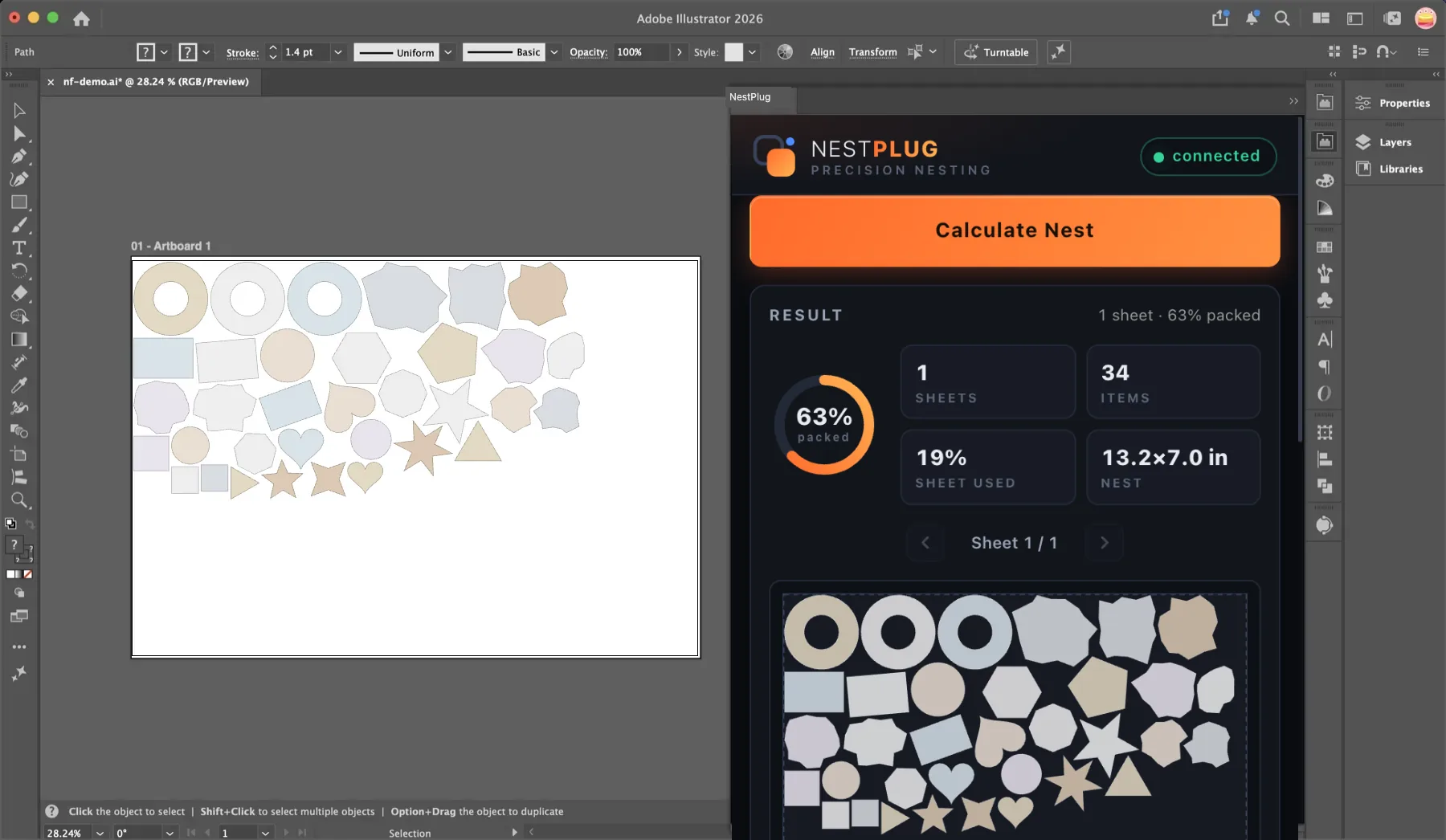Open the Basic brush definition dropdown
Image resolution: width=1446 pixels, height=840 pixels.
point(554,52)
